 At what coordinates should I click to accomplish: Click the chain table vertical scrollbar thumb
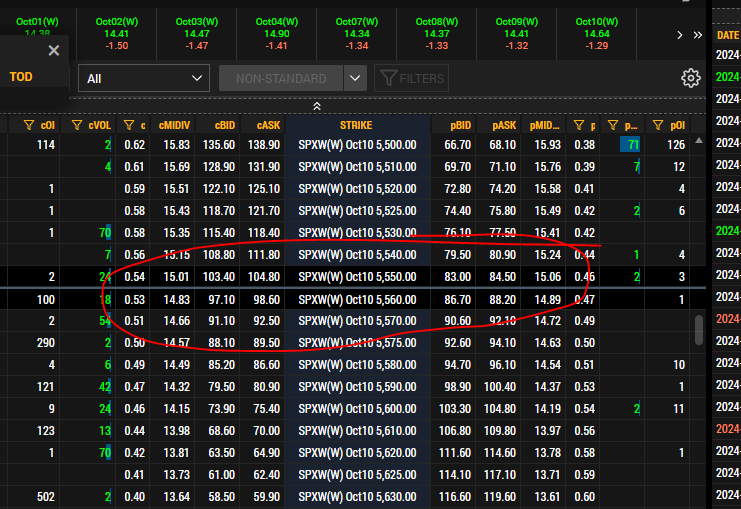(699, 329)
